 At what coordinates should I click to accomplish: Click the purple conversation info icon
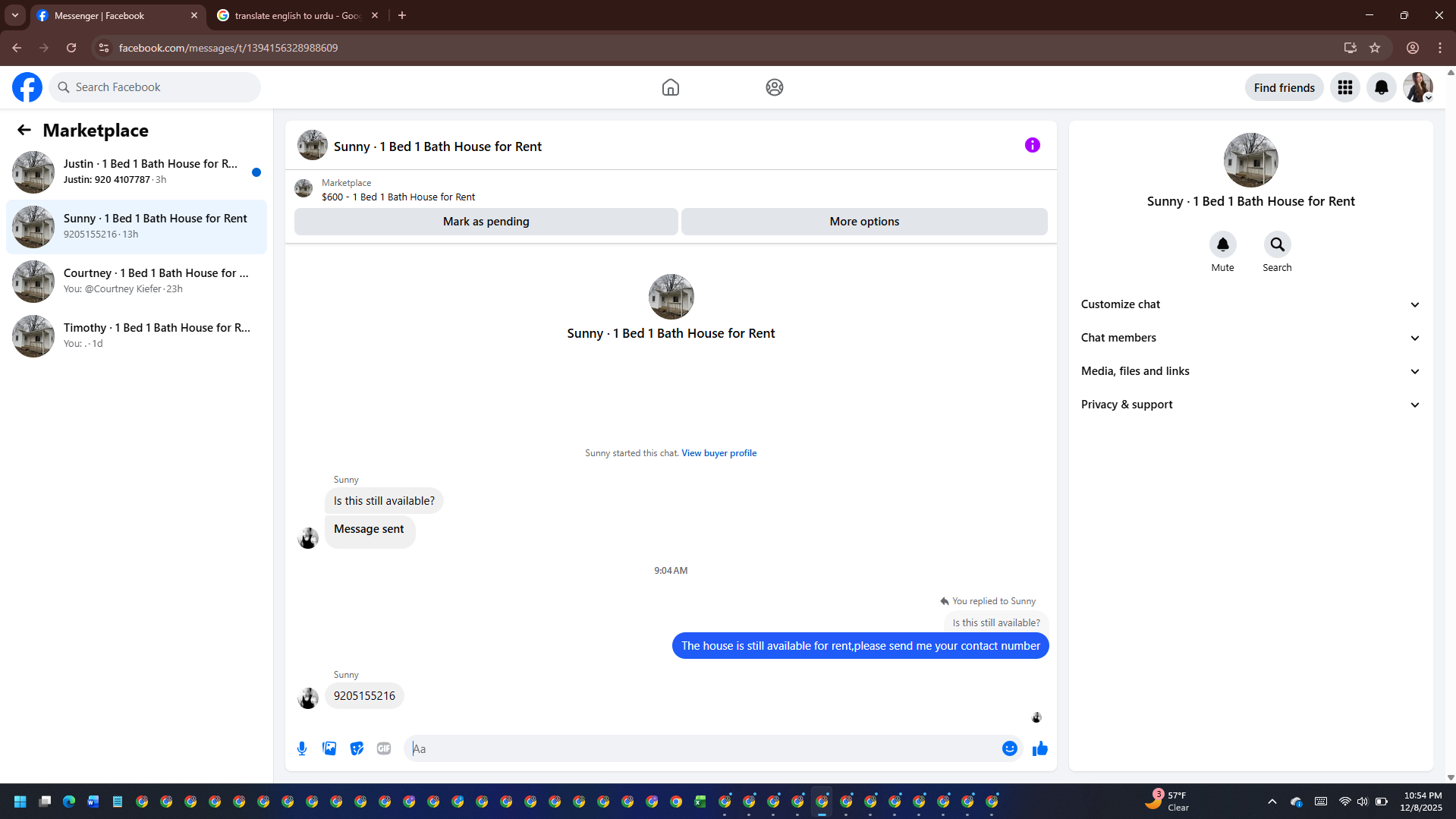pos(1032,145)
